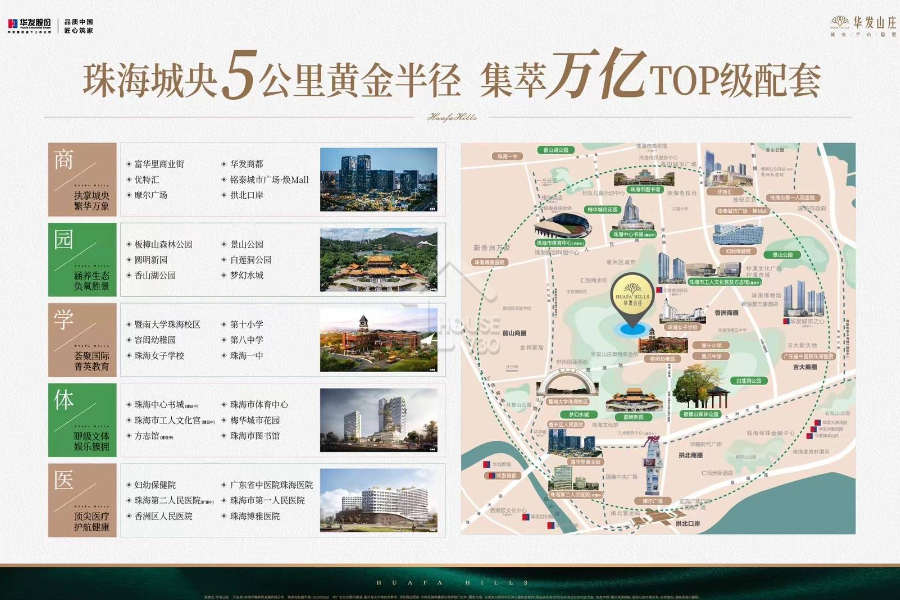Click the 华发股份 logo at top left
900x600 pixels.
tap(29, 26)
